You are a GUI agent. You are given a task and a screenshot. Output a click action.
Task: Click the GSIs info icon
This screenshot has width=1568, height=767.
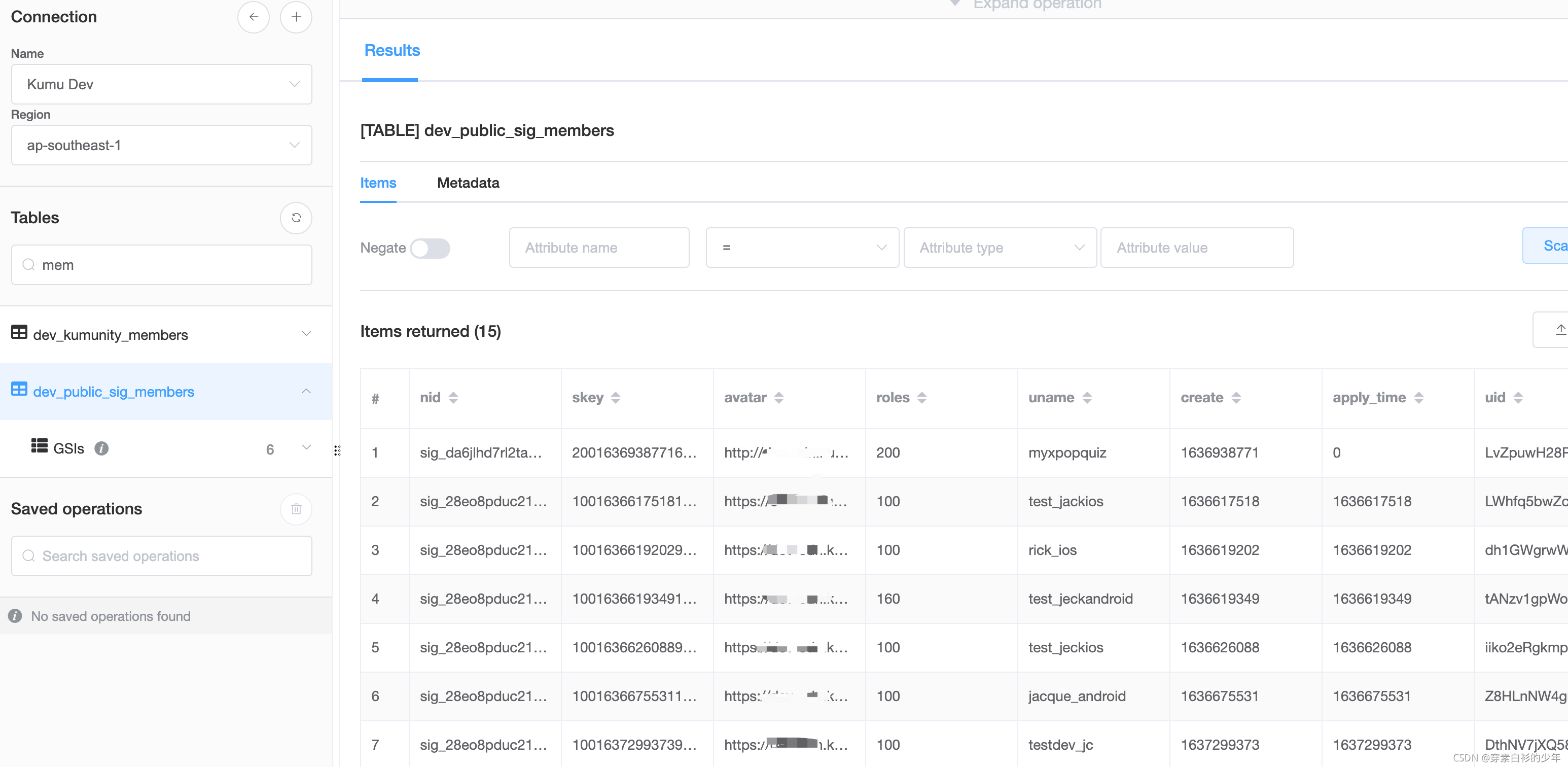101,448
